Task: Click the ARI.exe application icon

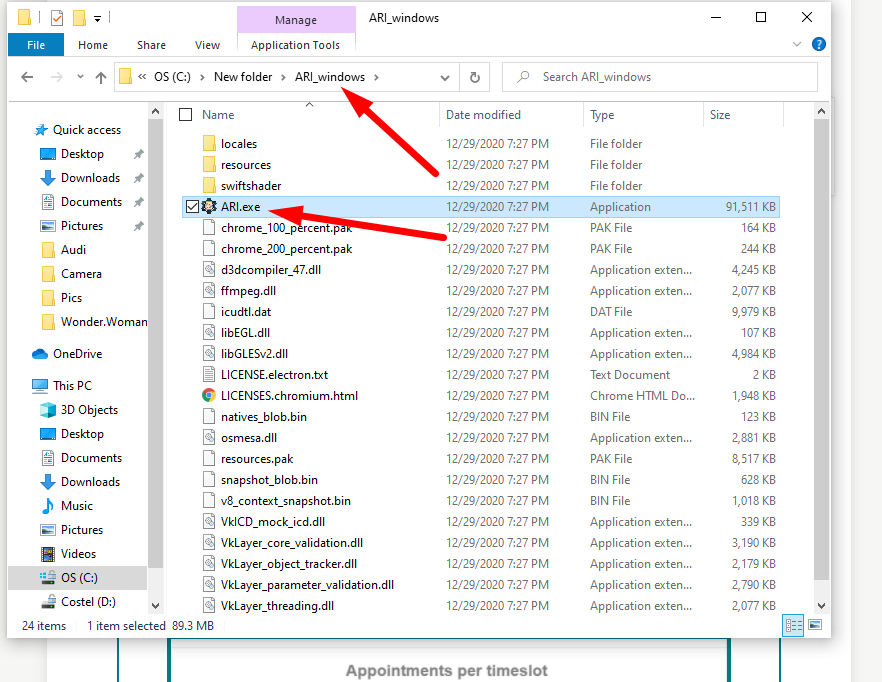Action: 209,207
